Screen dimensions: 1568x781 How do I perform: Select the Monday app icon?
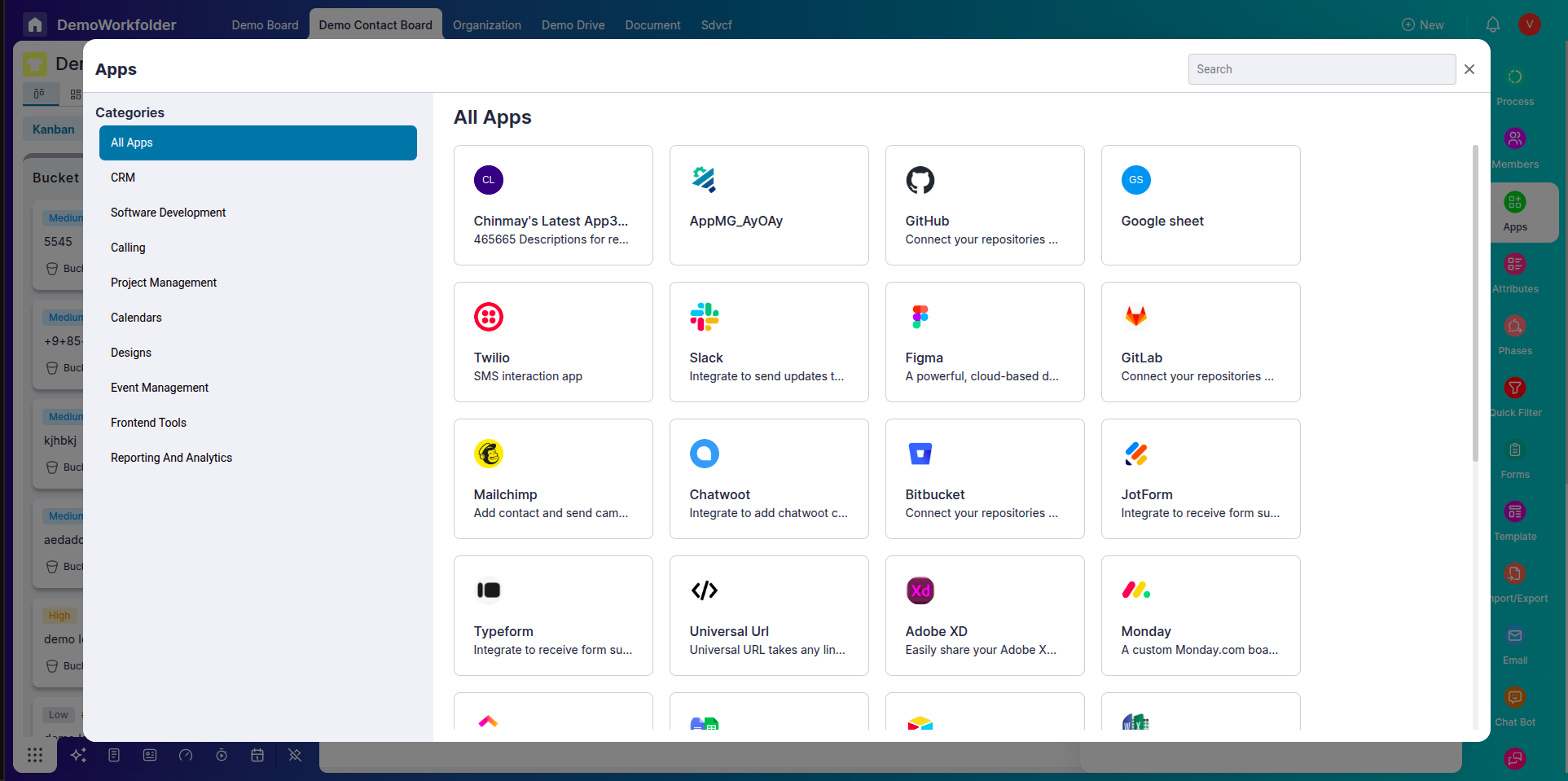coord(1135,590)
